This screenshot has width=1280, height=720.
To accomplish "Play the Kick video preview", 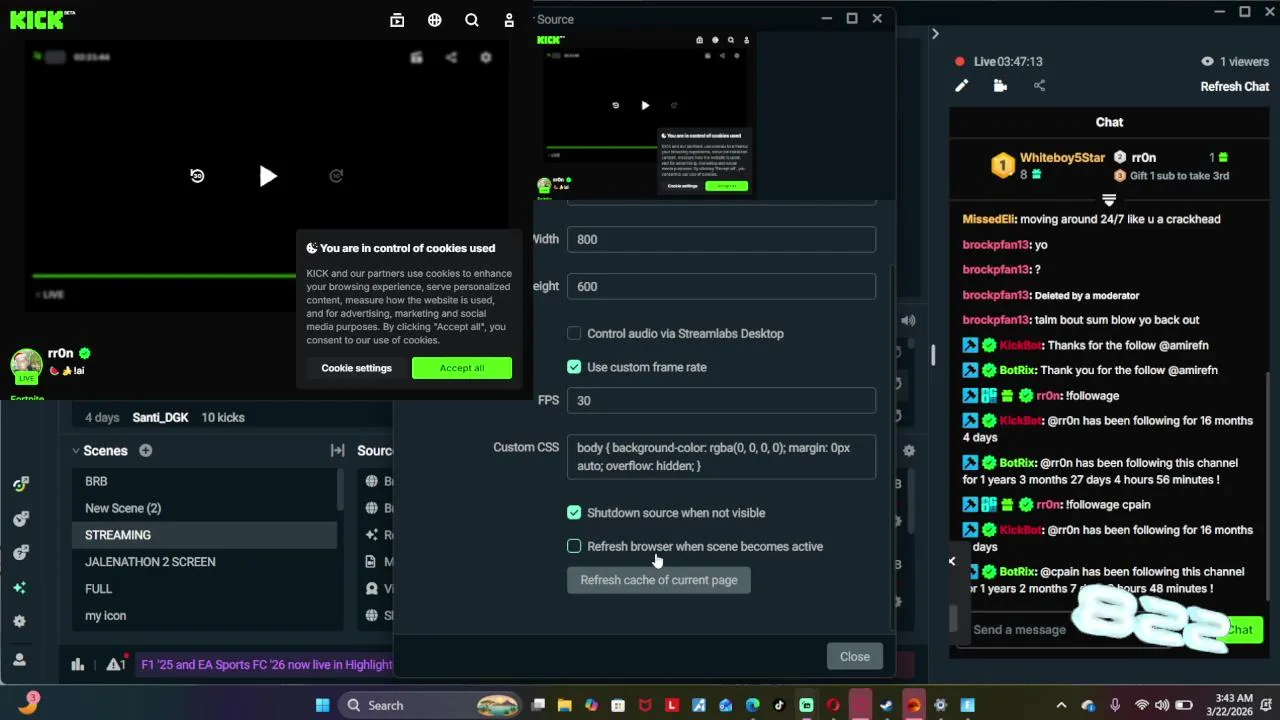I will tap(267, 177).
